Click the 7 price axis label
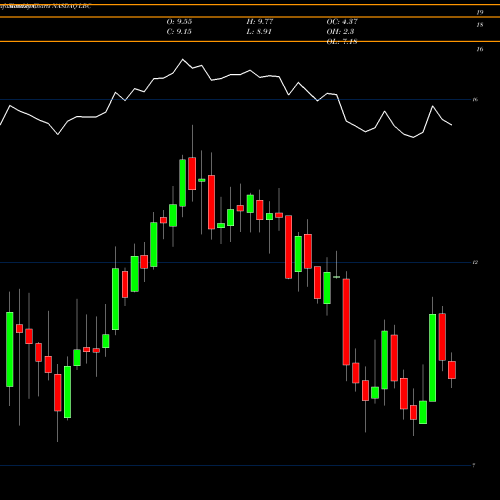The height and width of the screenshot is (500, 500). tap(474, 465)
